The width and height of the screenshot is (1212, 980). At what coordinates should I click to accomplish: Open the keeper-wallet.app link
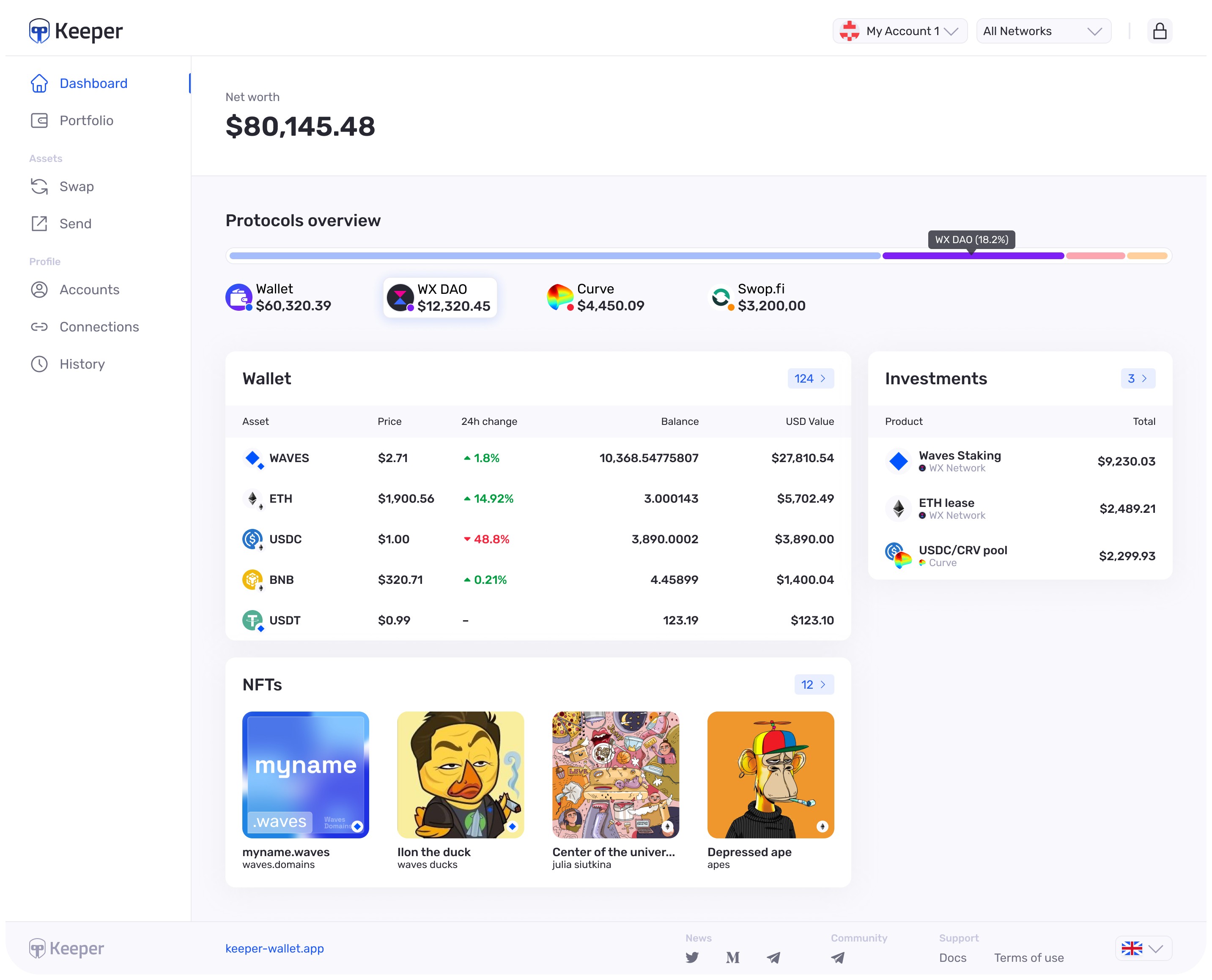coord(274,948)
